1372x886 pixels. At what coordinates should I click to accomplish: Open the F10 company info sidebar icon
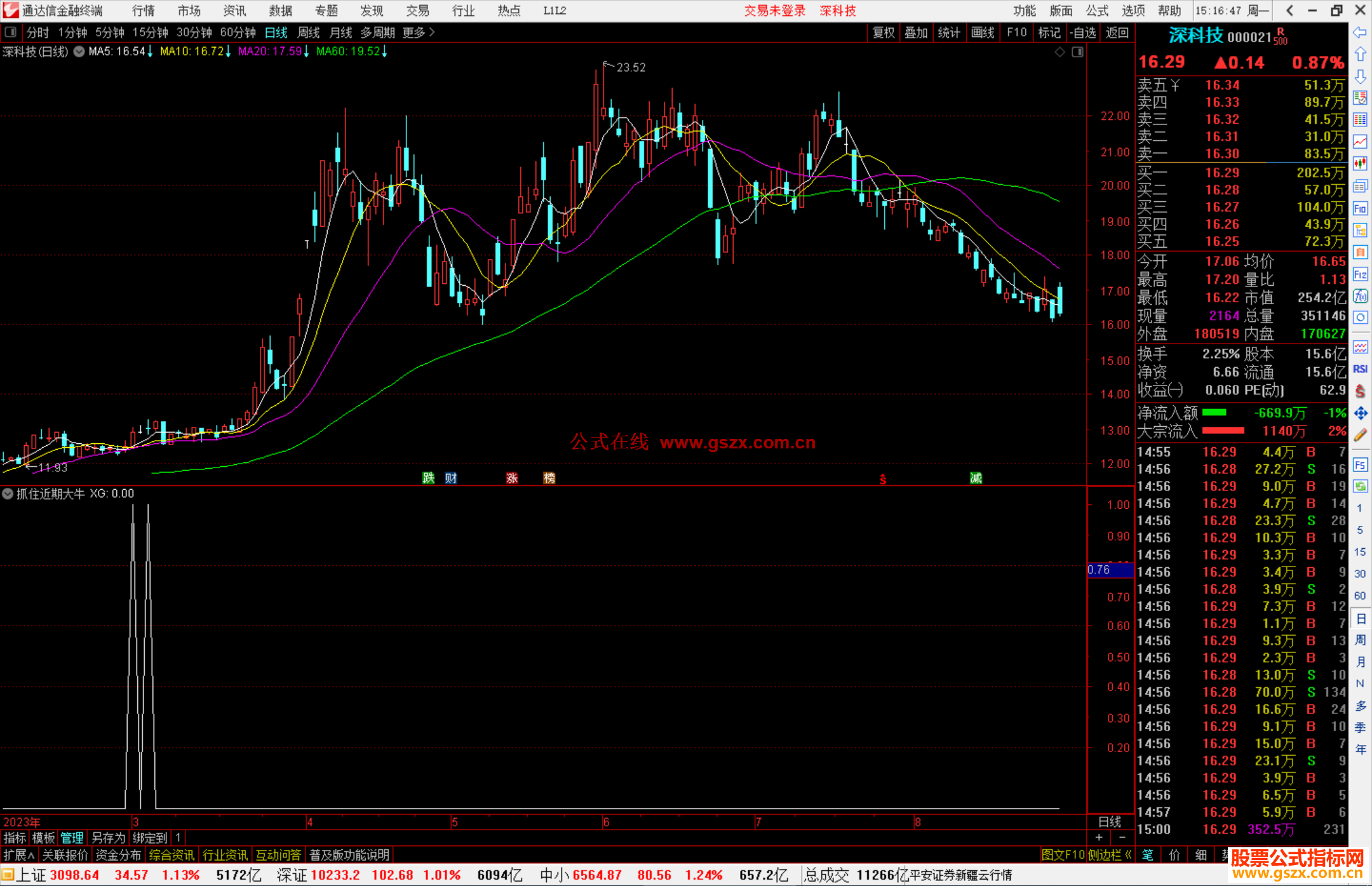click(x=1360, y=208)
